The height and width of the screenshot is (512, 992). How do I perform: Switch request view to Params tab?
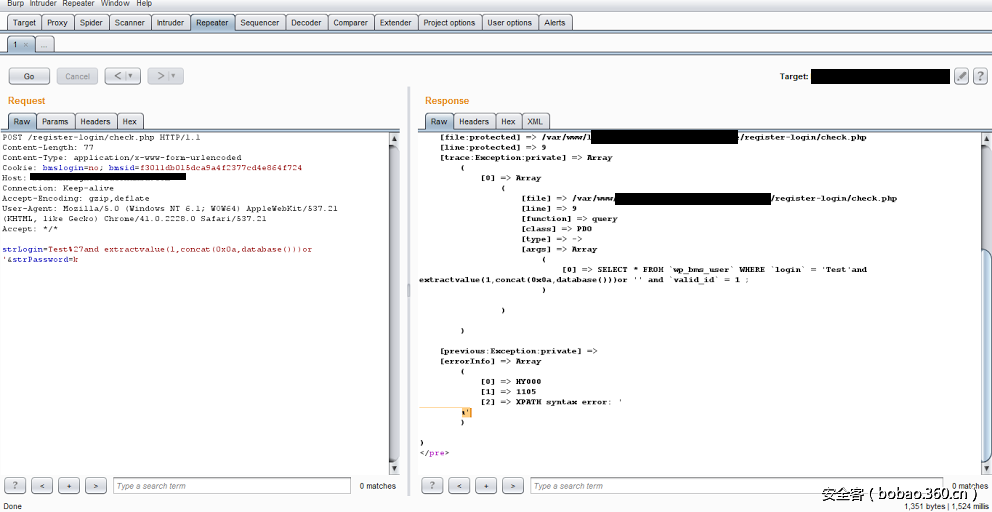pyautogui.click(x=55, y=121)
